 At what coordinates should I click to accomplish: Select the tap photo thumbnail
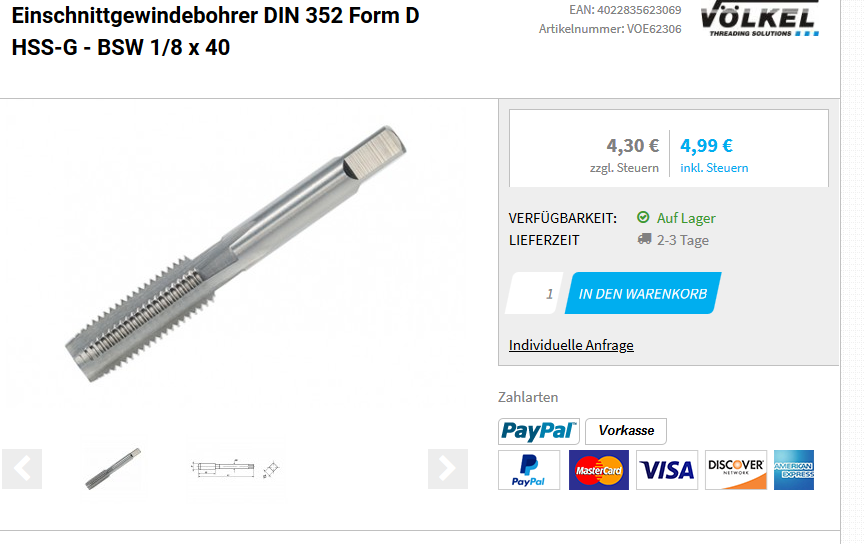point(113,468)
